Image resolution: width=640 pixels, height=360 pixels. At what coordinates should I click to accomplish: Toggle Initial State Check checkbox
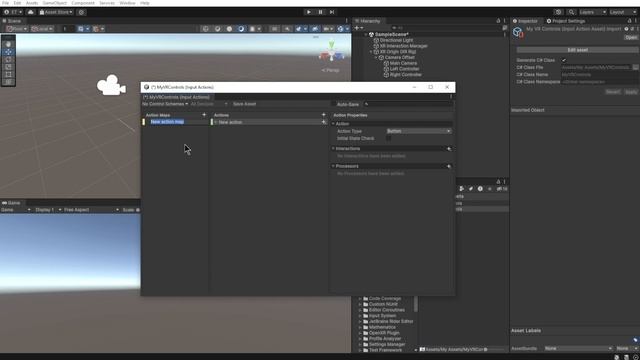coord(389,139)
